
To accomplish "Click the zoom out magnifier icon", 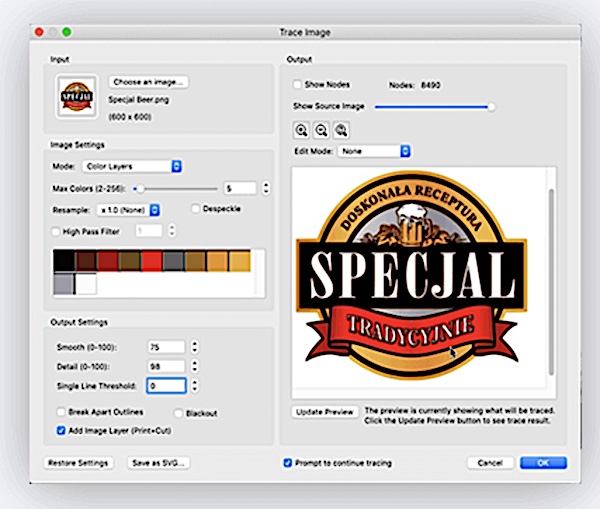I will 321,130.
